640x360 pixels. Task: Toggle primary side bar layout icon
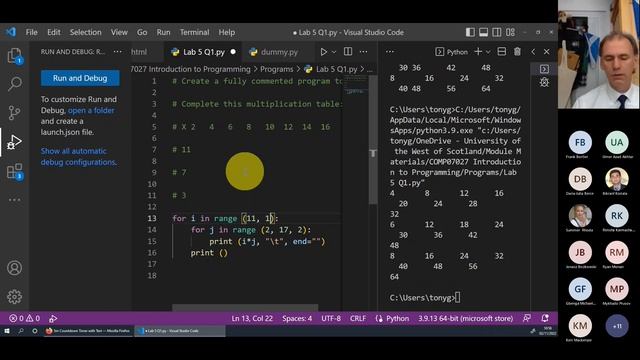coord(470,32)
